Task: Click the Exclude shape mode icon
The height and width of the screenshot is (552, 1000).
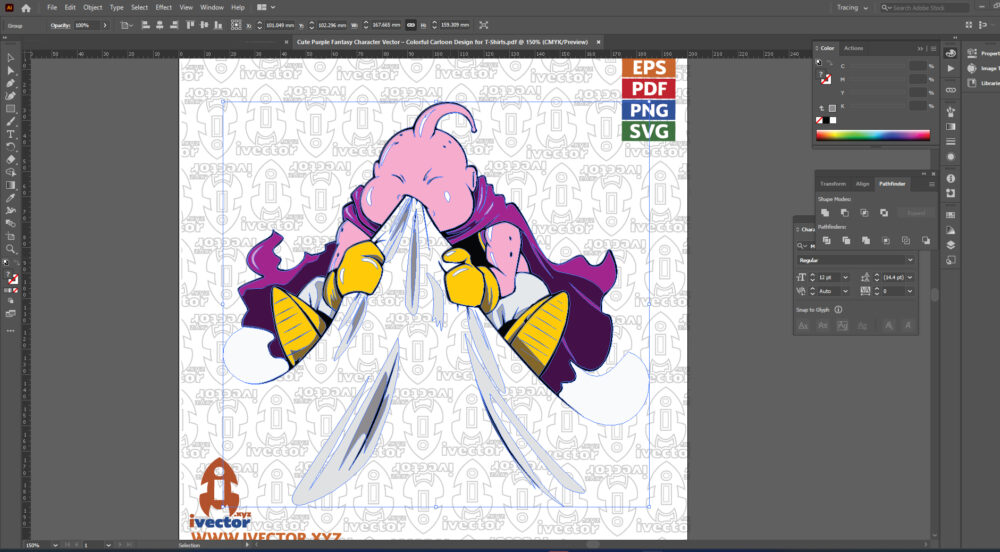Action: [884, 213]
